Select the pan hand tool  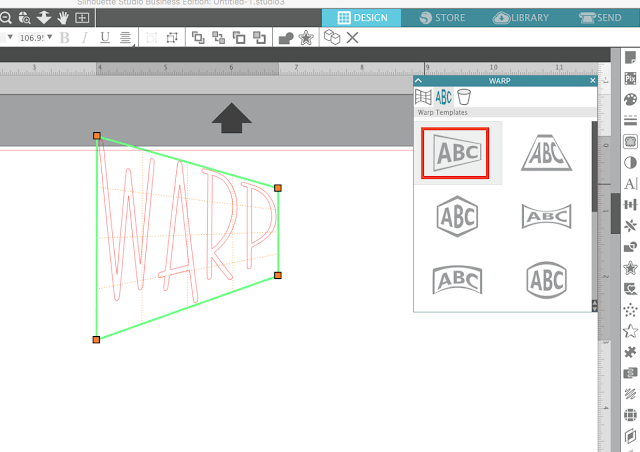[63, 18]
